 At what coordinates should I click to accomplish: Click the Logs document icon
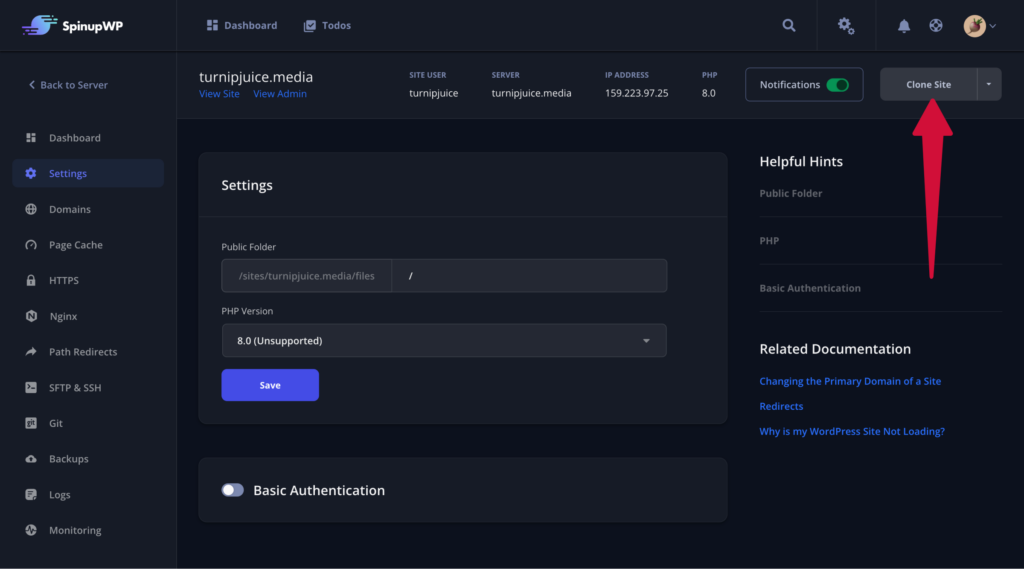pos(31,495)
